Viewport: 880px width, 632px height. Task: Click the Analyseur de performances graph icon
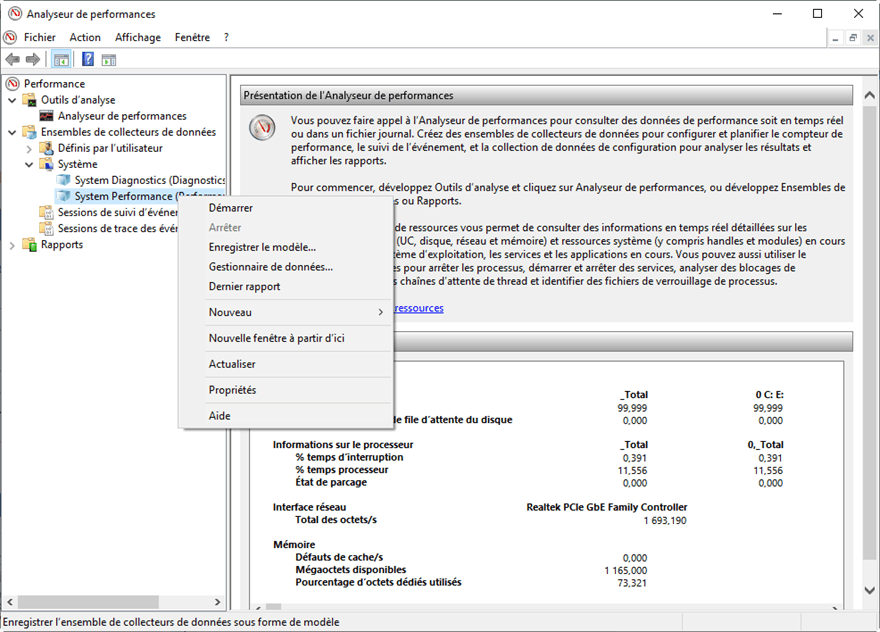[47, 116]
